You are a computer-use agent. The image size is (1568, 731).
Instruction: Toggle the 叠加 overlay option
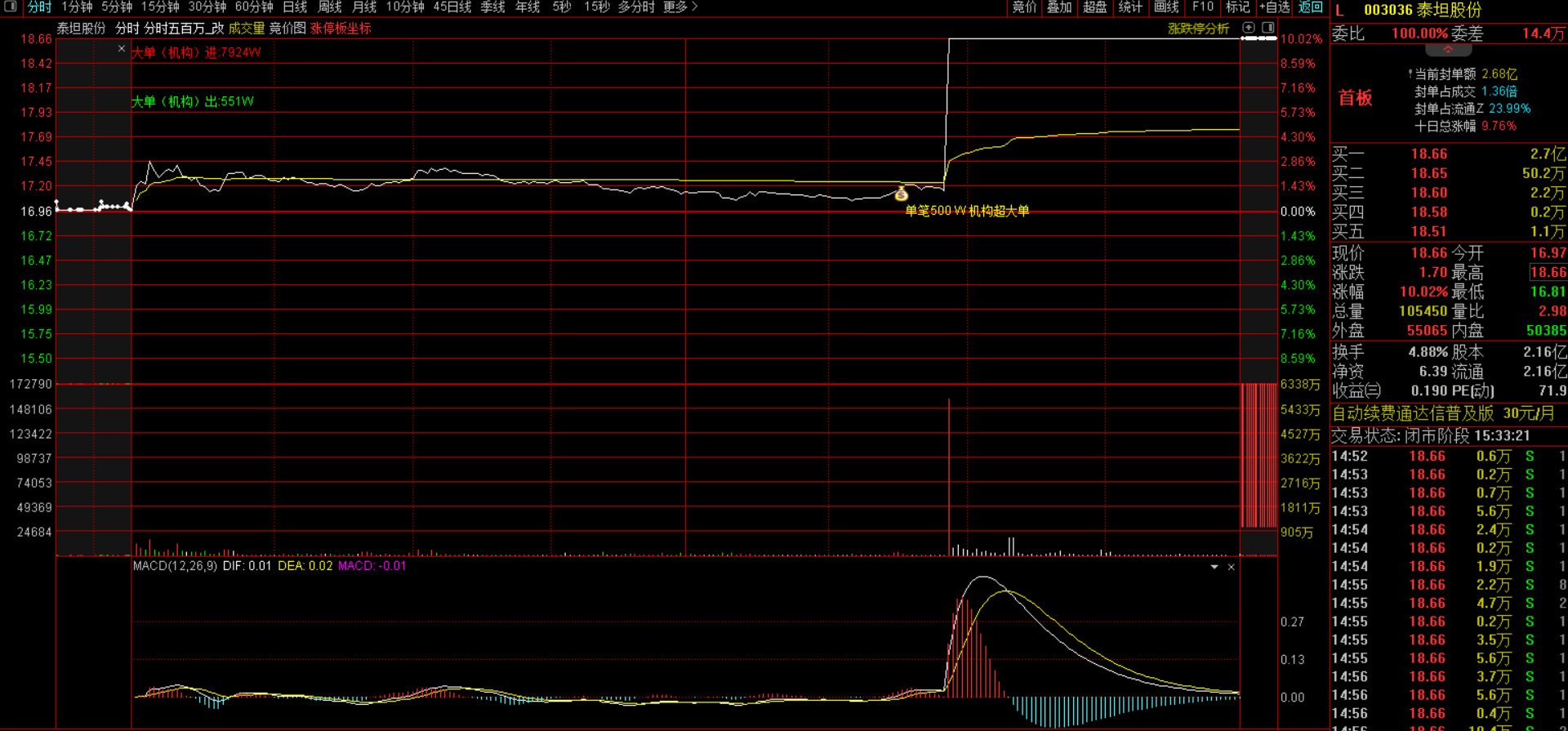[x=1059, y=7]
